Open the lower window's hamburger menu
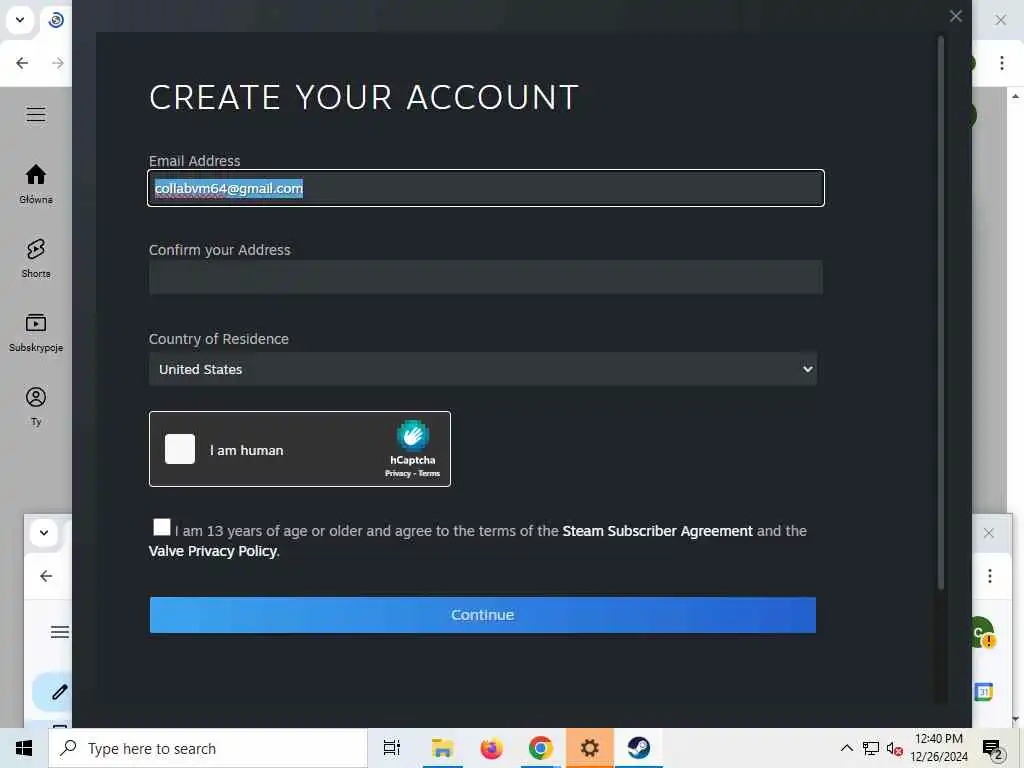This screenshot has height=768, width=1024. pyautogui.click(x=60, y=632)
